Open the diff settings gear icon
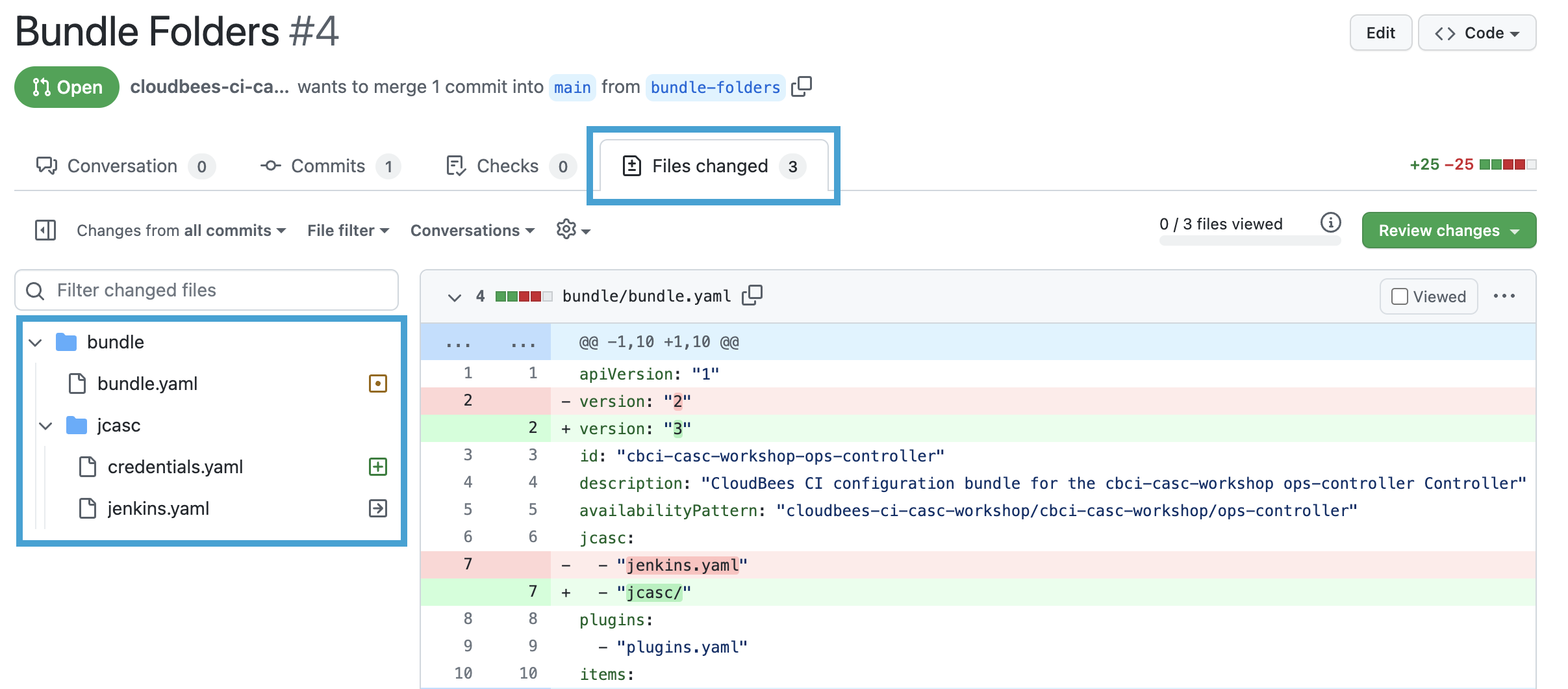This screenshot has width=1568, height=689. pyautogui.click(x=572, y=229)
